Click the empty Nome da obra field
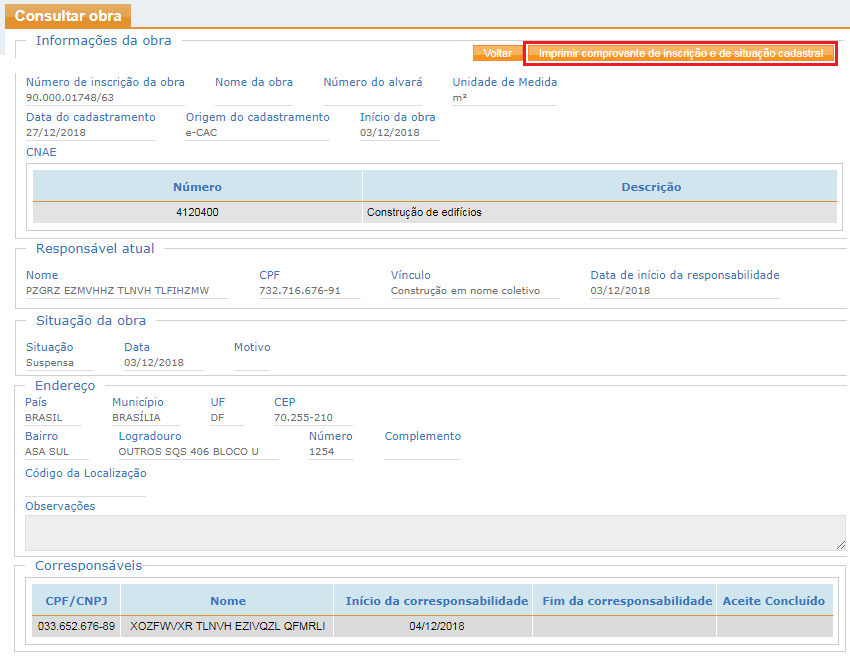The height and width of the screenshot is (656, 850). pos(253,98)
